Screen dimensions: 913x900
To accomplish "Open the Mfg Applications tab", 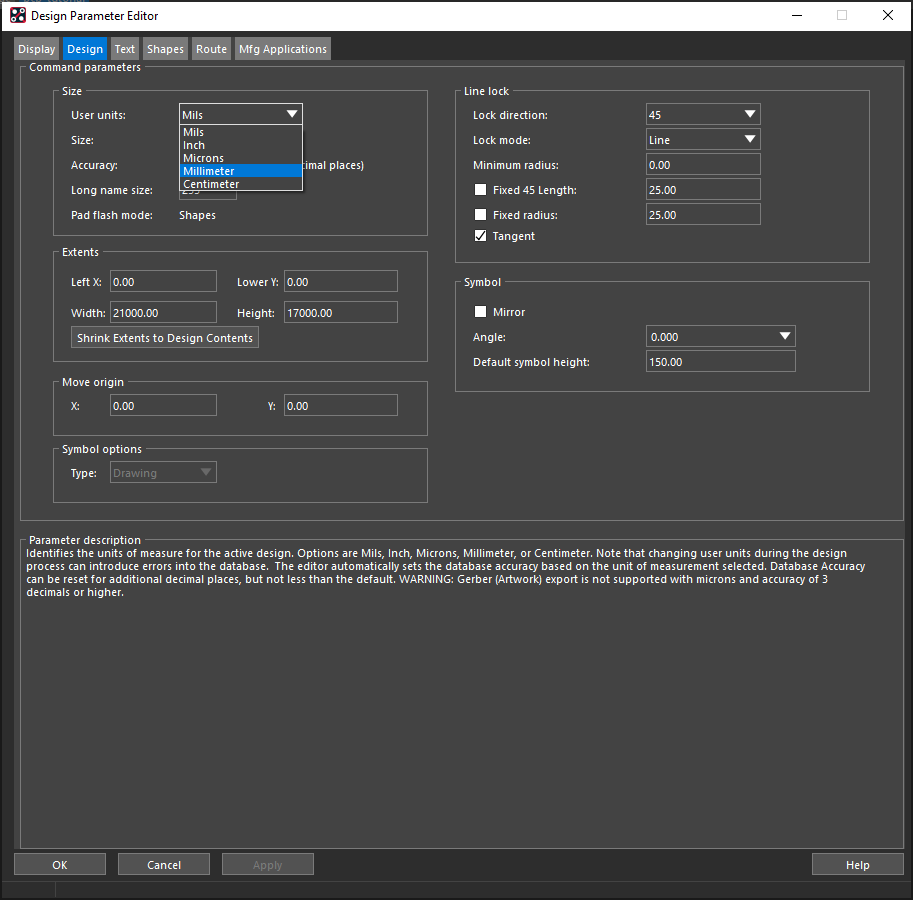I will pos(283,49).
